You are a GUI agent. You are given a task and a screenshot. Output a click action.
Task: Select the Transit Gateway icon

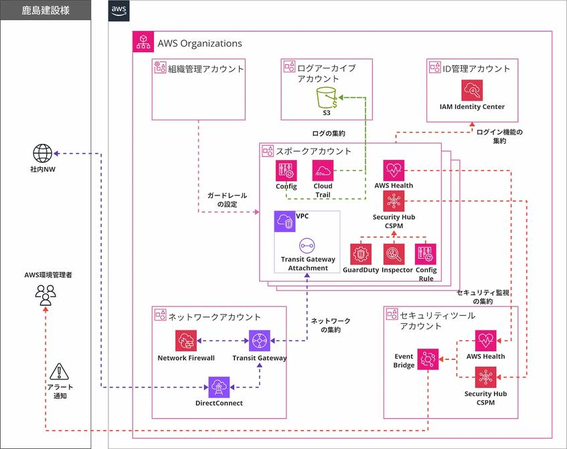click(x=259, y=341)
